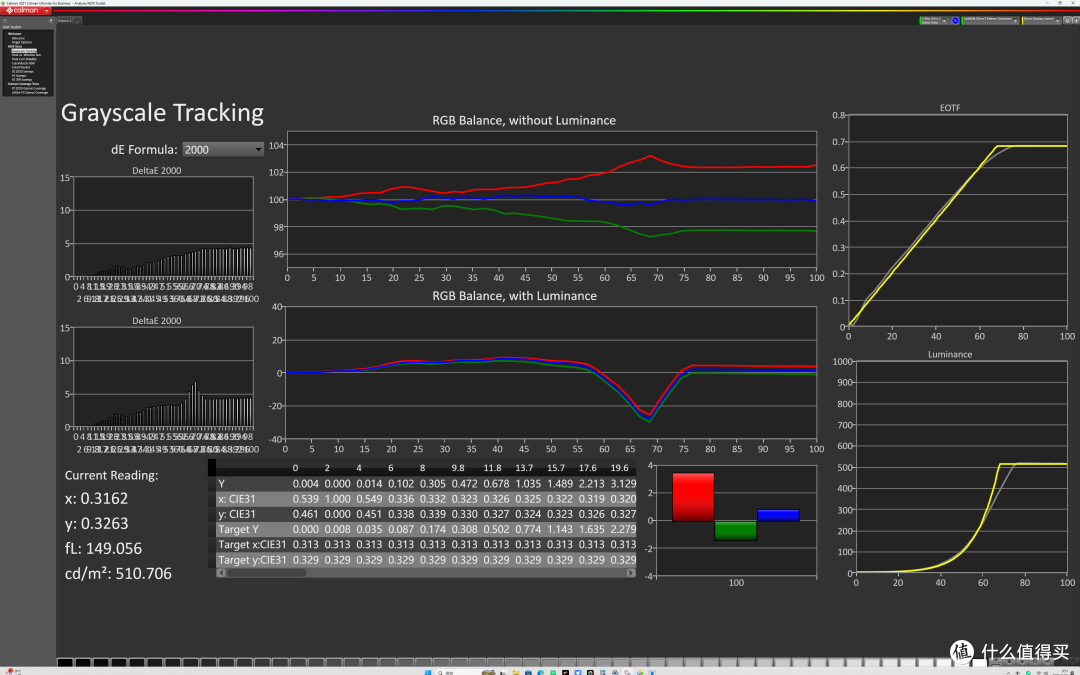Collapse the Welcome group in the workflow tree

click(x=6, y=34)
